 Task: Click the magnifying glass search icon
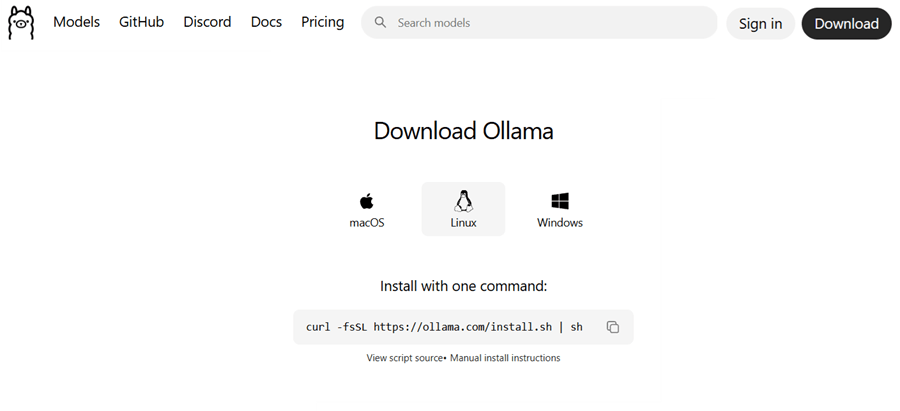click(380, 23)
